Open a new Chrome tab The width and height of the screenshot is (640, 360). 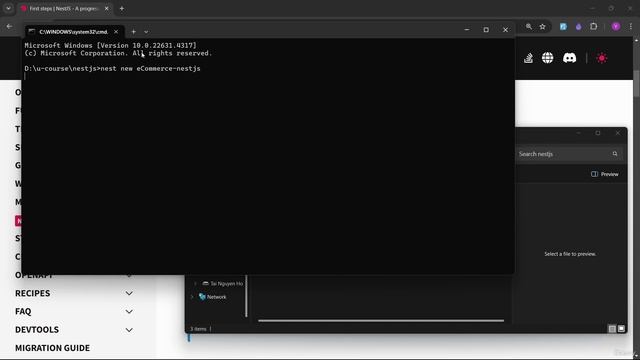122,8
